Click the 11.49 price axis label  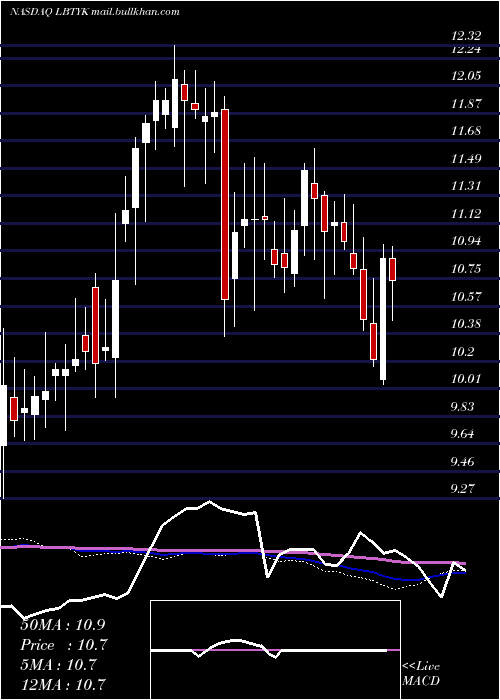[x=466, y=159]
